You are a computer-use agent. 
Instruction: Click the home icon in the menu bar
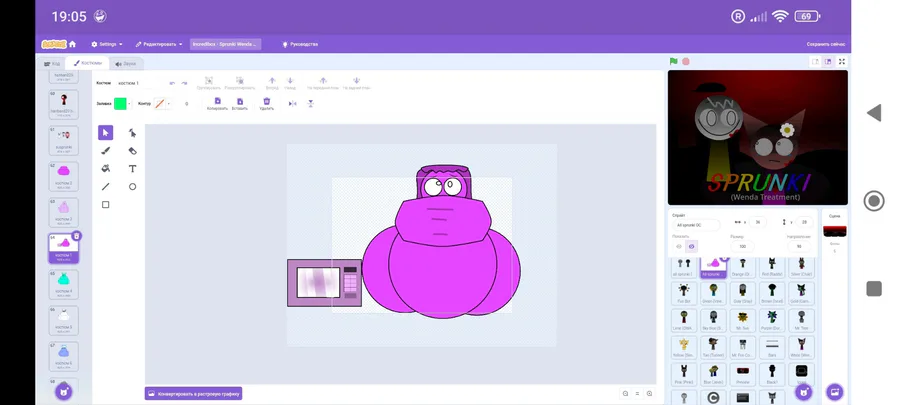[x=72, y=44]
